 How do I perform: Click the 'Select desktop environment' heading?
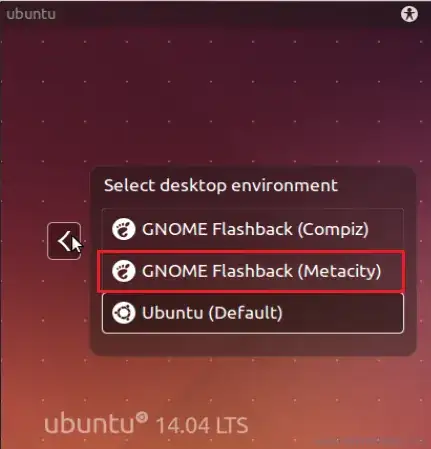tap(221, 185)
